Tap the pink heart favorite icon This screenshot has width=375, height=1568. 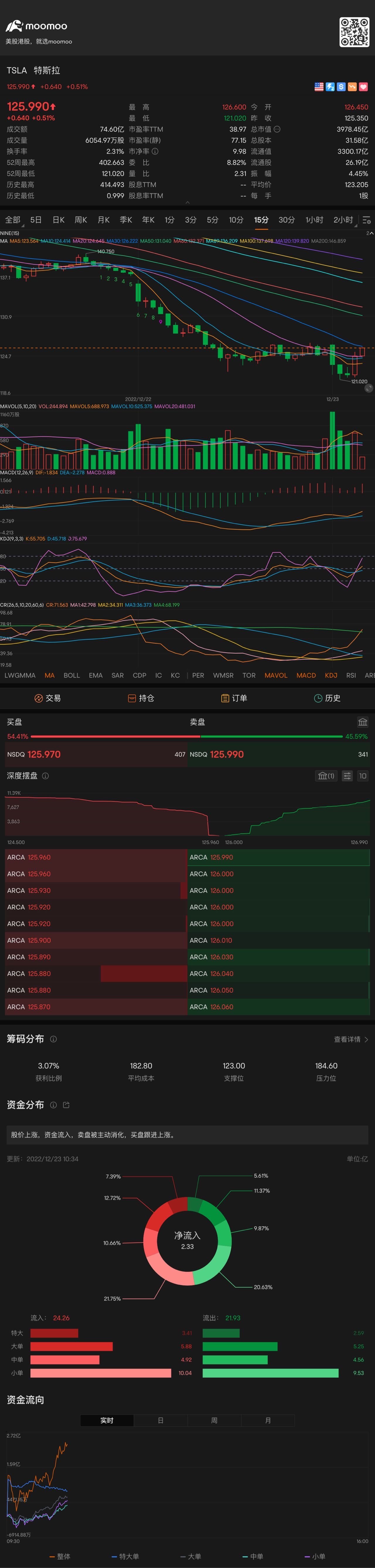click(x=364, y=87)
